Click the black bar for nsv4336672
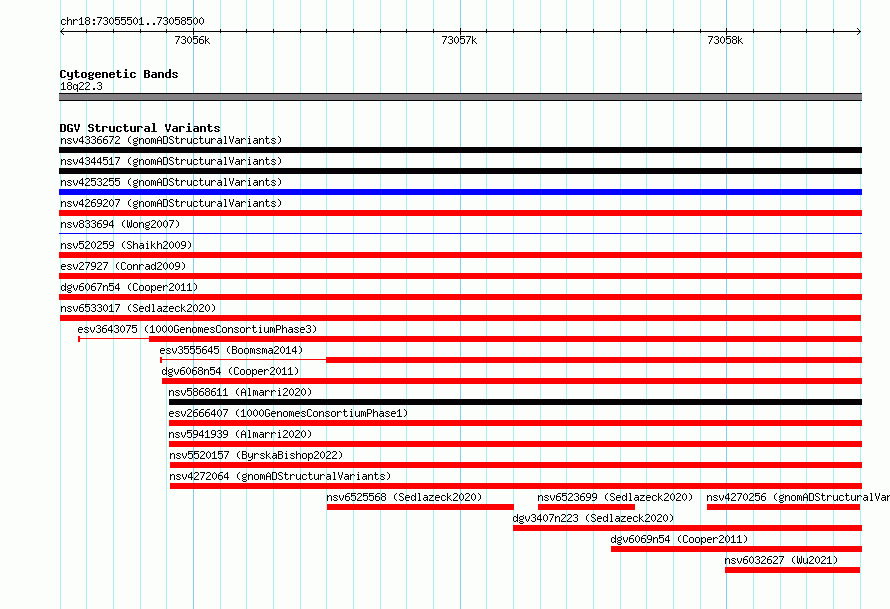890x609 pixels. [460, 150]
